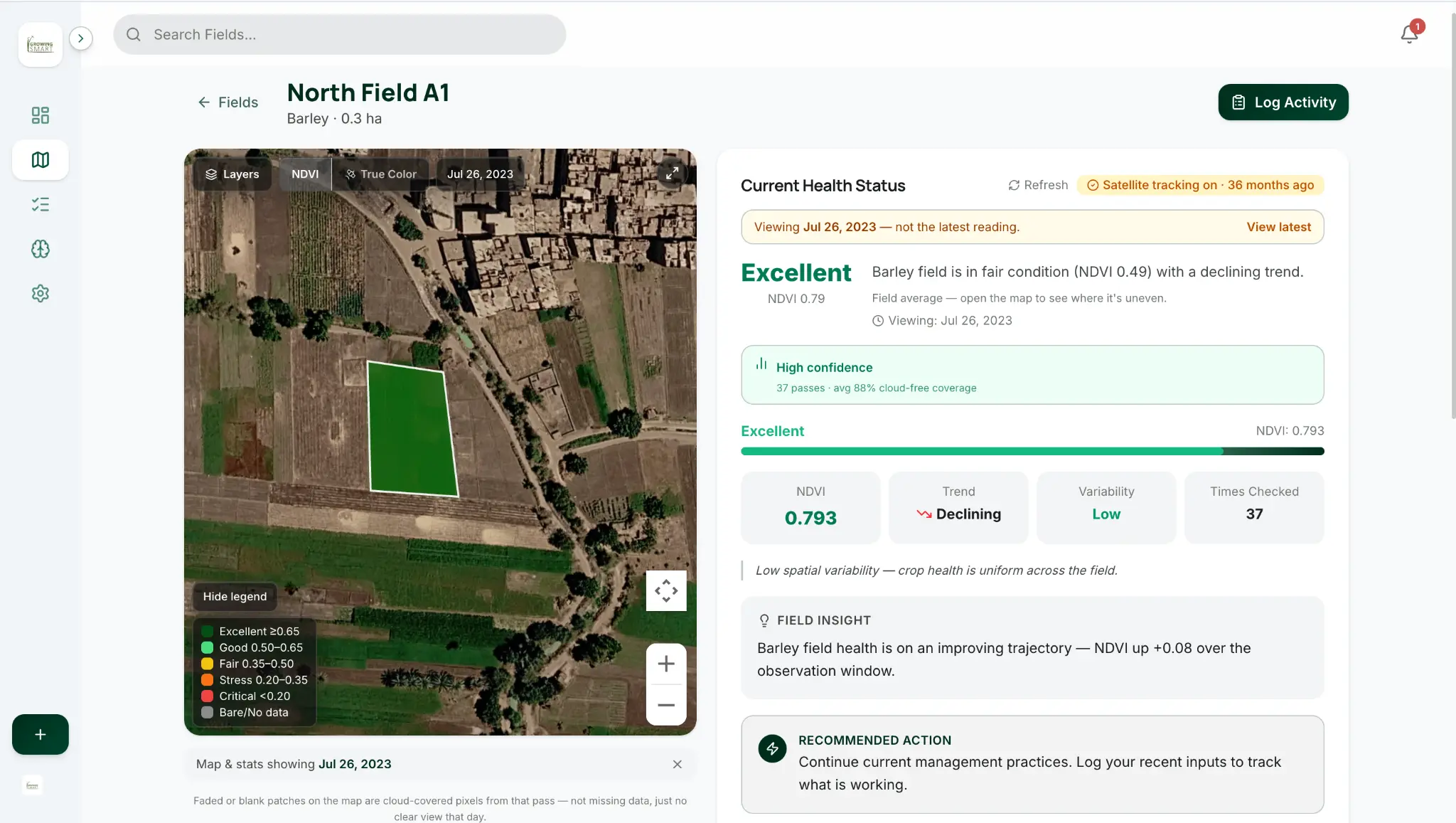Screen dimensions: 1456x823
Task: Click the Bare/No data legend entry
Action: 245,713
